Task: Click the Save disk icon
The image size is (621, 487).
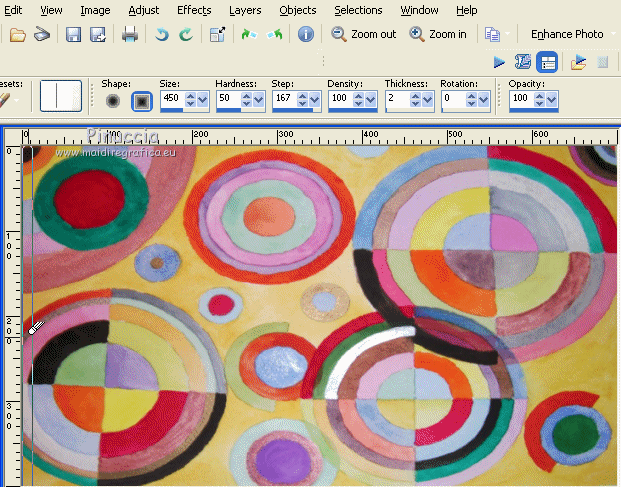Action: pos(73,34)
